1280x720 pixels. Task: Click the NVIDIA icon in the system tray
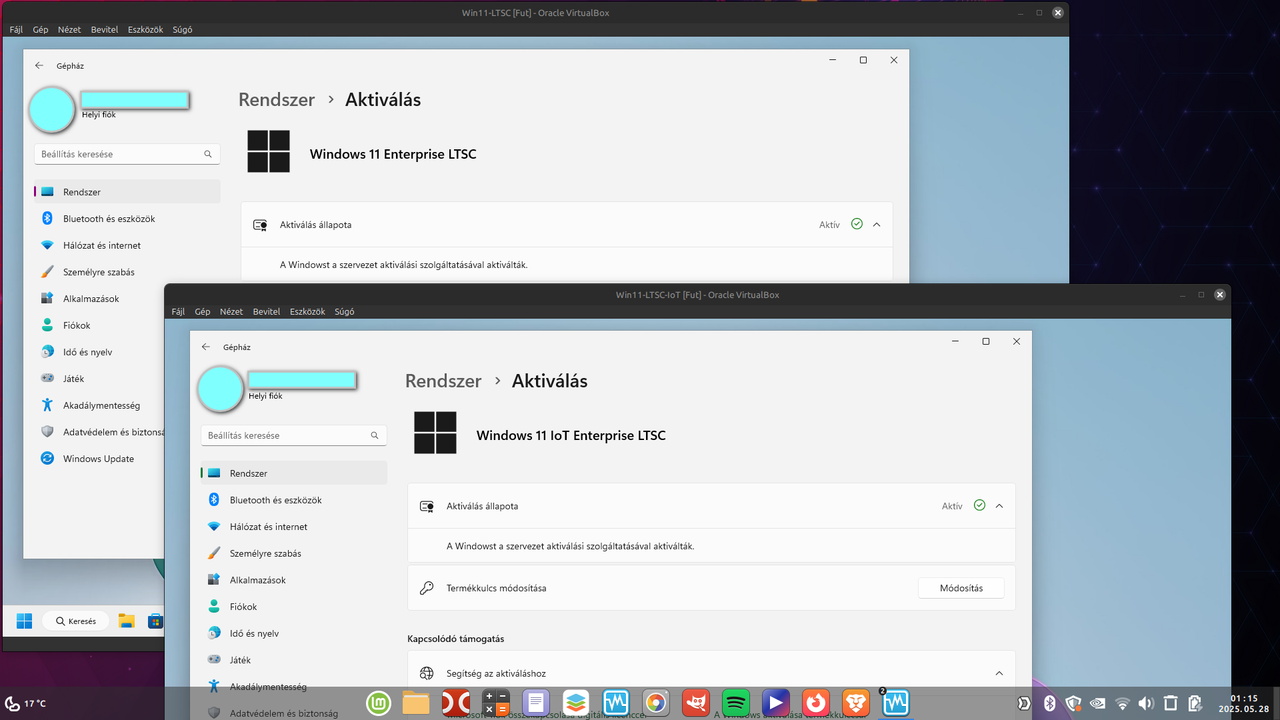tap(1097, 704)
